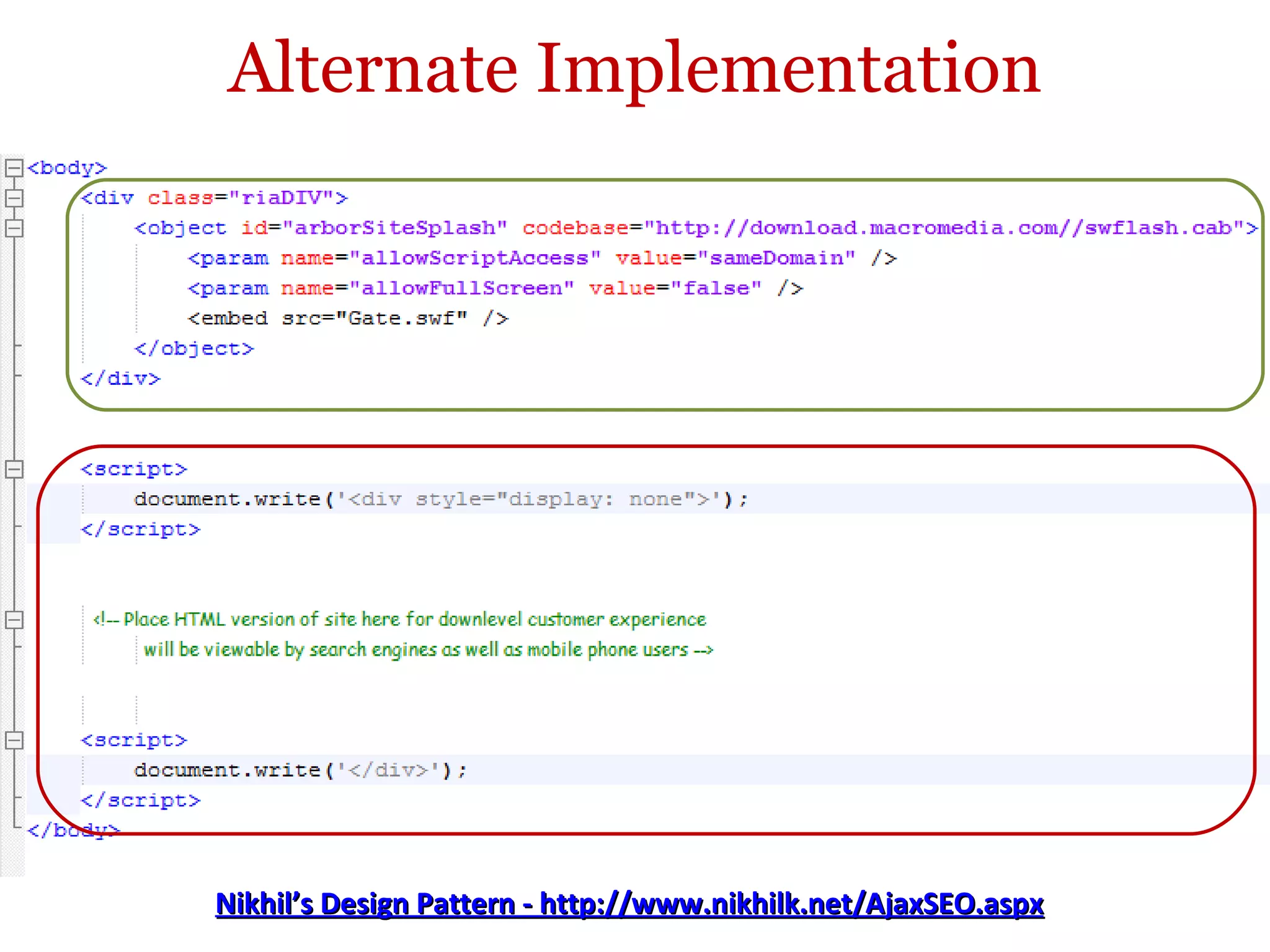This screenshot has width=1270, height=952.
Task: Click the embed src Gate.swf line
Action: tap(348, 319)
